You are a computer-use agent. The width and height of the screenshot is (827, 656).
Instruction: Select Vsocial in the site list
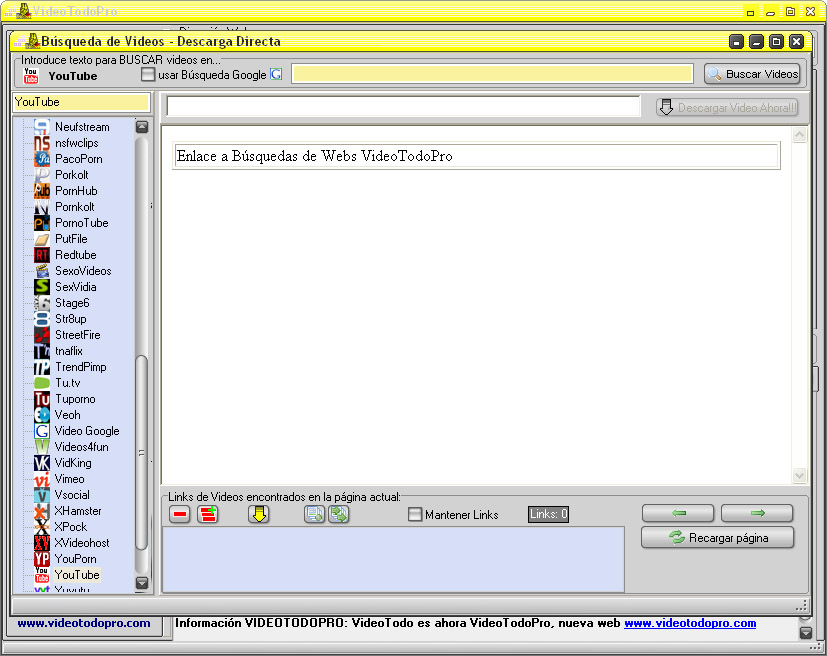tap(72, 495)
